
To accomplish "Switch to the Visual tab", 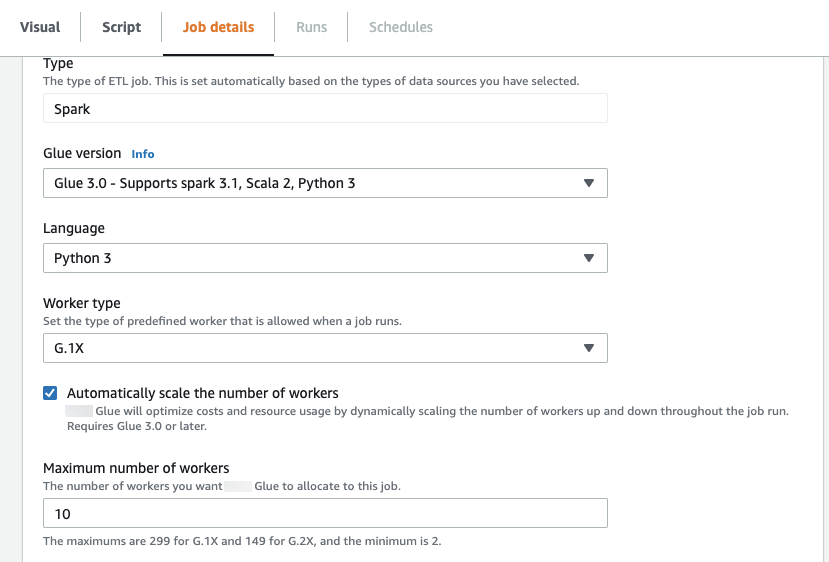I will tap(40, 27).
